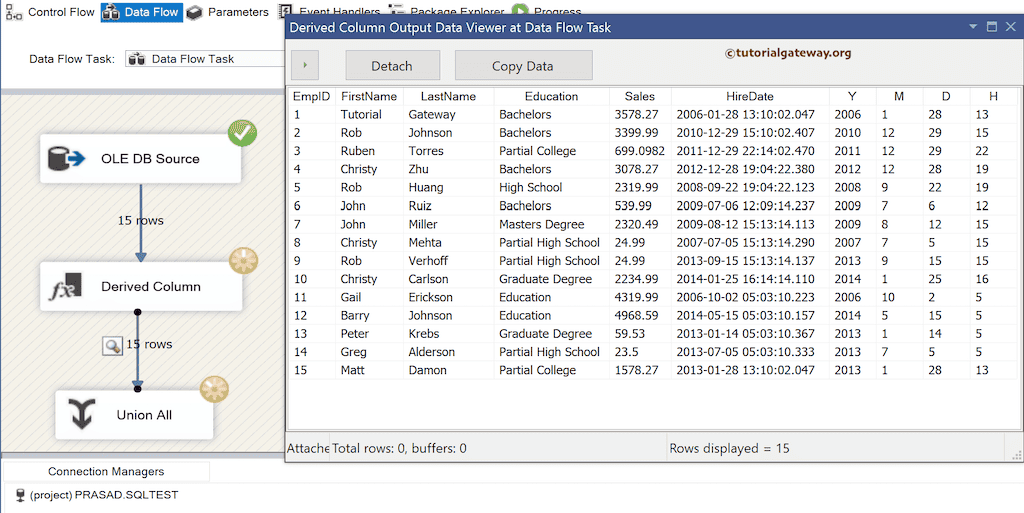
Task: Select the Damon last name cell
Action: point(449,370)
